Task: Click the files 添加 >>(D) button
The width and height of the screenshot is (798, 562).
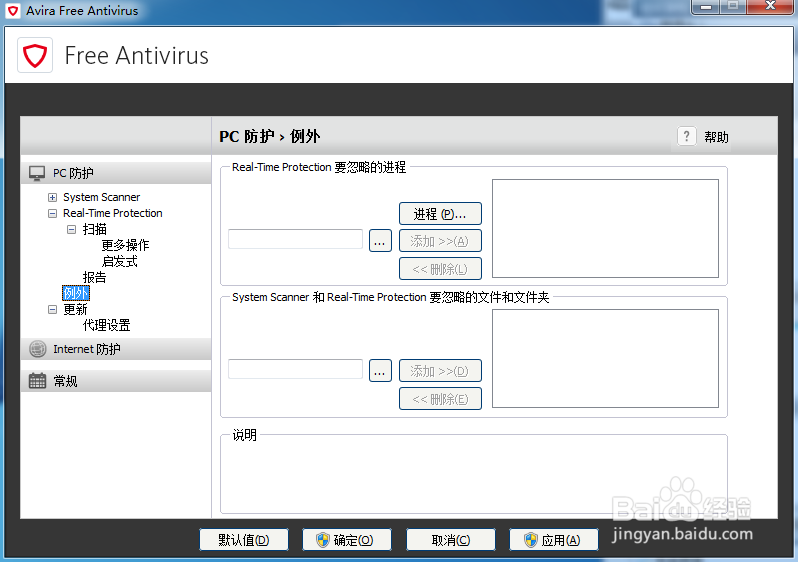Action: (440, 371)
